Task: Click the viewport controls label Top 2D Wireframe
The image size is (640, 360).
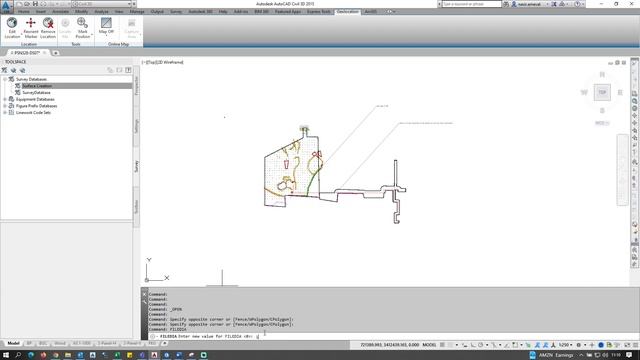Action: [163, 62]
